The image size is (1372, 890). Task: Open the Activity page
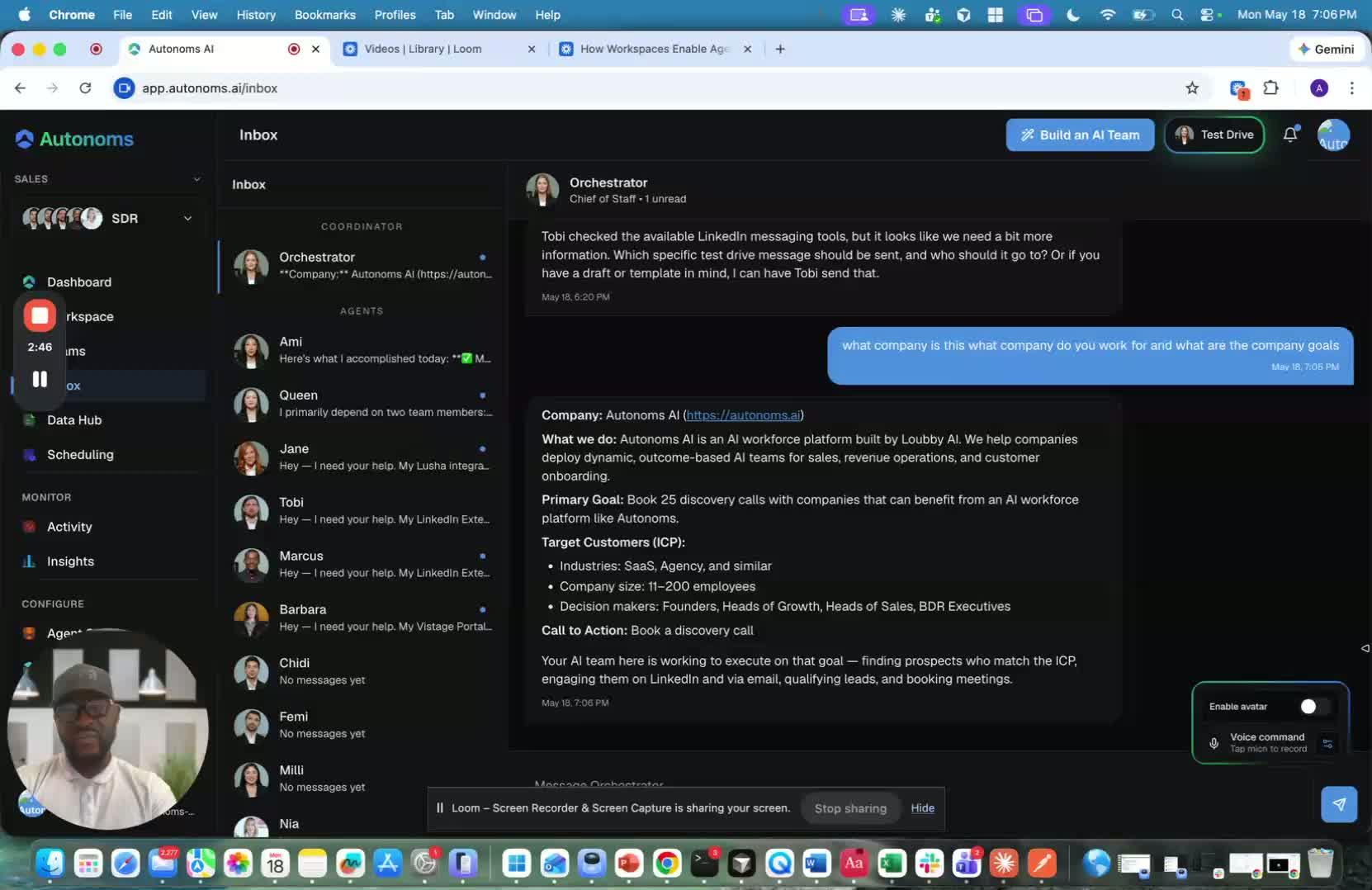coord(69,527)
